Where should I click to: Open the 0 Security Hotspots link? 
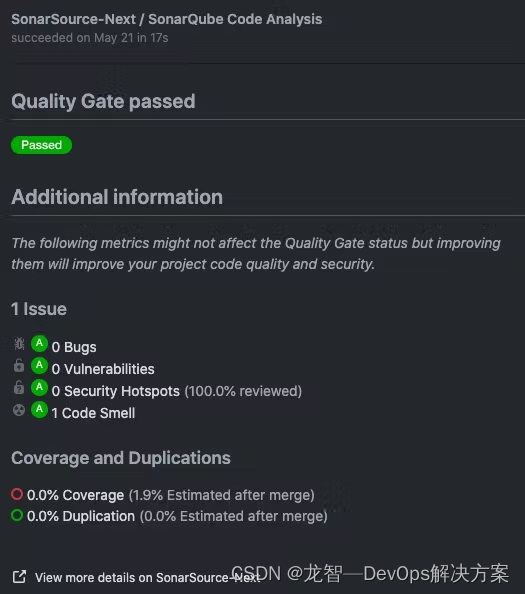pyautogui.click(x=116, y=391)
